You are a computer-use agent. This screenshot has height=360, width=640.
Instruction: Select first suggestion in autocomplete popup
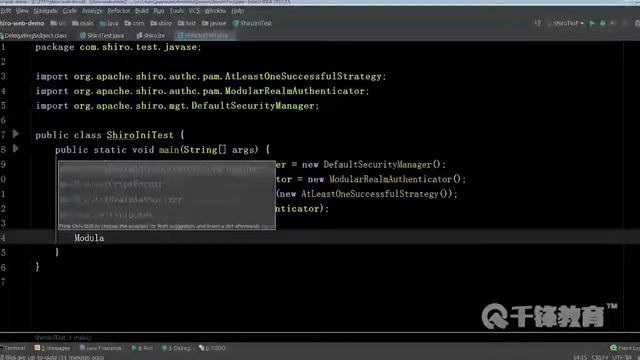tap(167, 169)
